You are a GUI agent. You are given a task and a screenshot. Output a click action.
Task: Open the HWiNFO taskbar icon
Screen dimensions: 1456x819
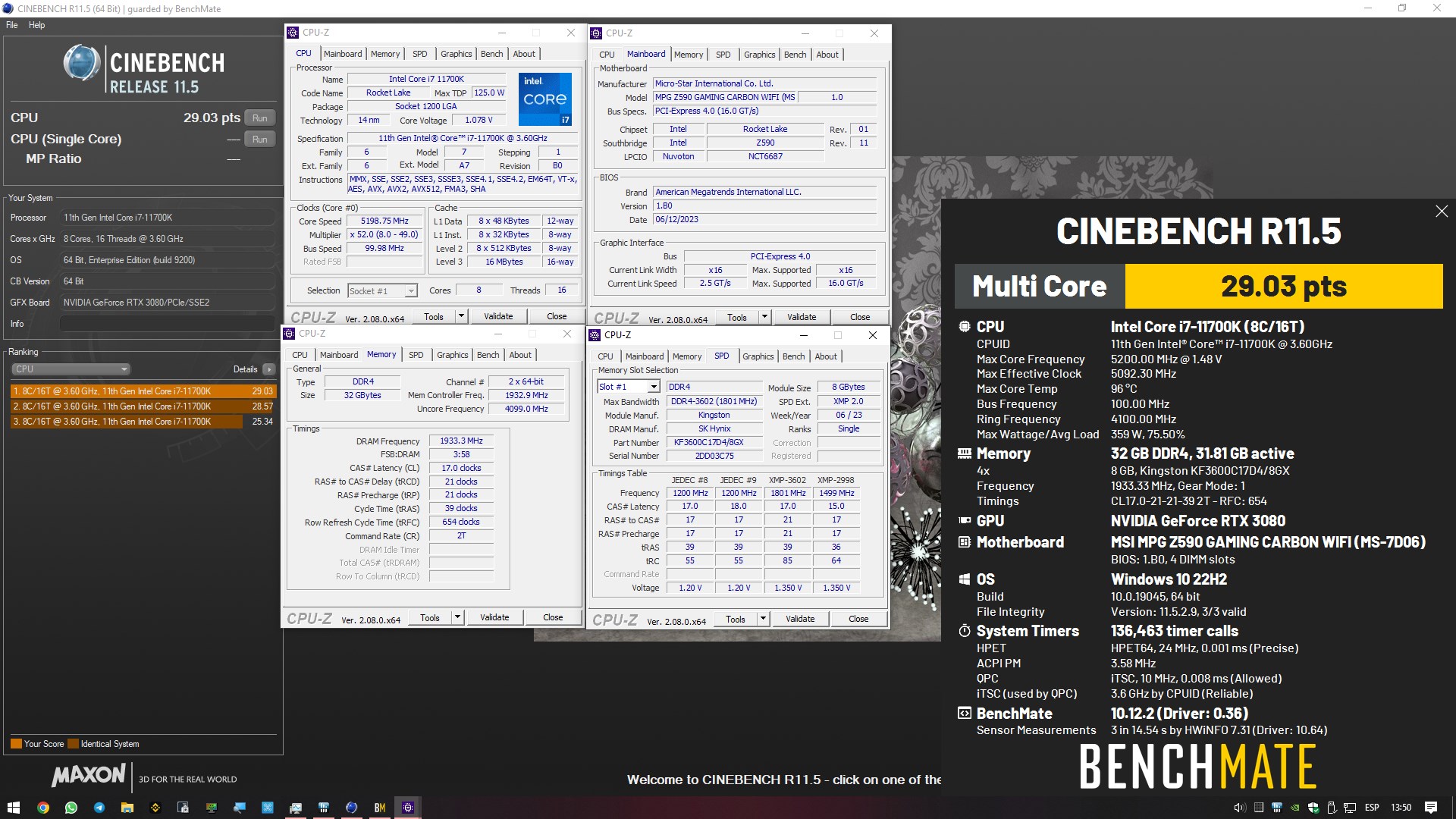pos(323,808)
